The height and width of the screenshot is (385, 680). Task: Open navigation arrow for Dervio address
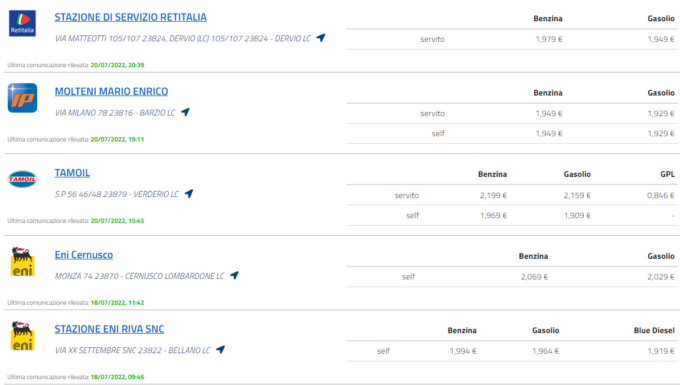pos(320,38)
